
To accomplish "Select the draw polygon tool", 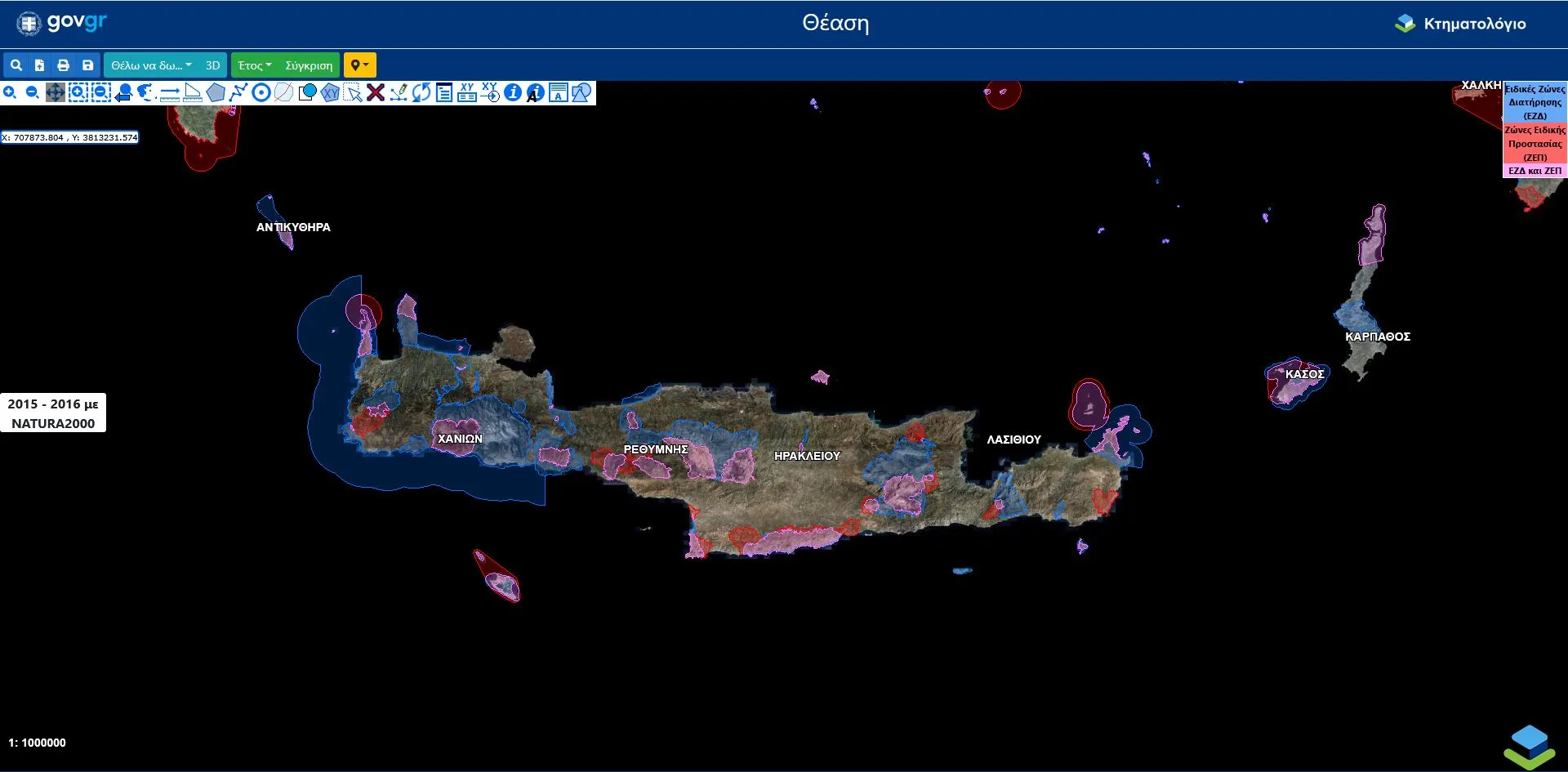I will click(216, 93).
